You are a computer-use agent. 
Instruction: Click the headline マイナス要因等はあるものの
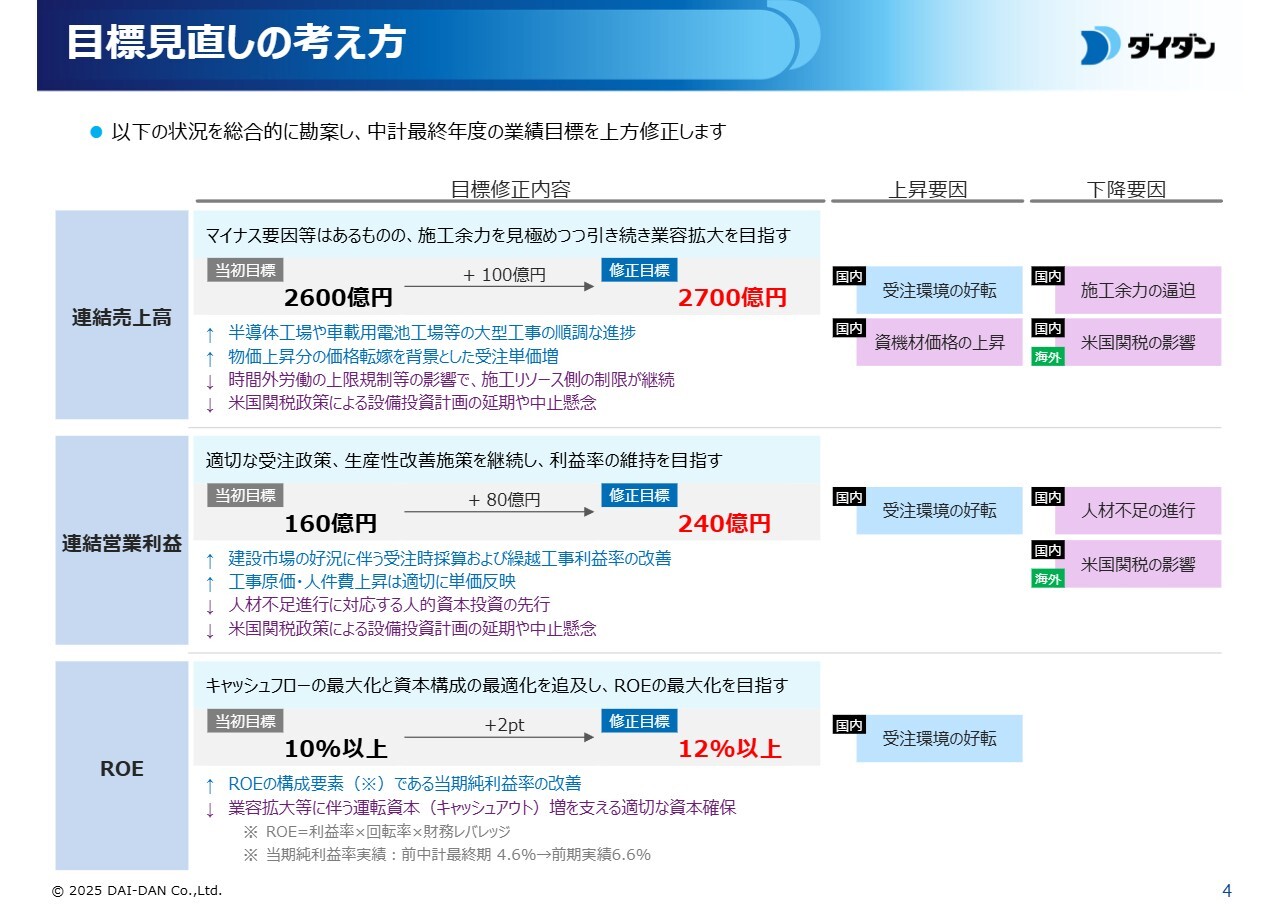pyautogui.click(x=498, y=236)
